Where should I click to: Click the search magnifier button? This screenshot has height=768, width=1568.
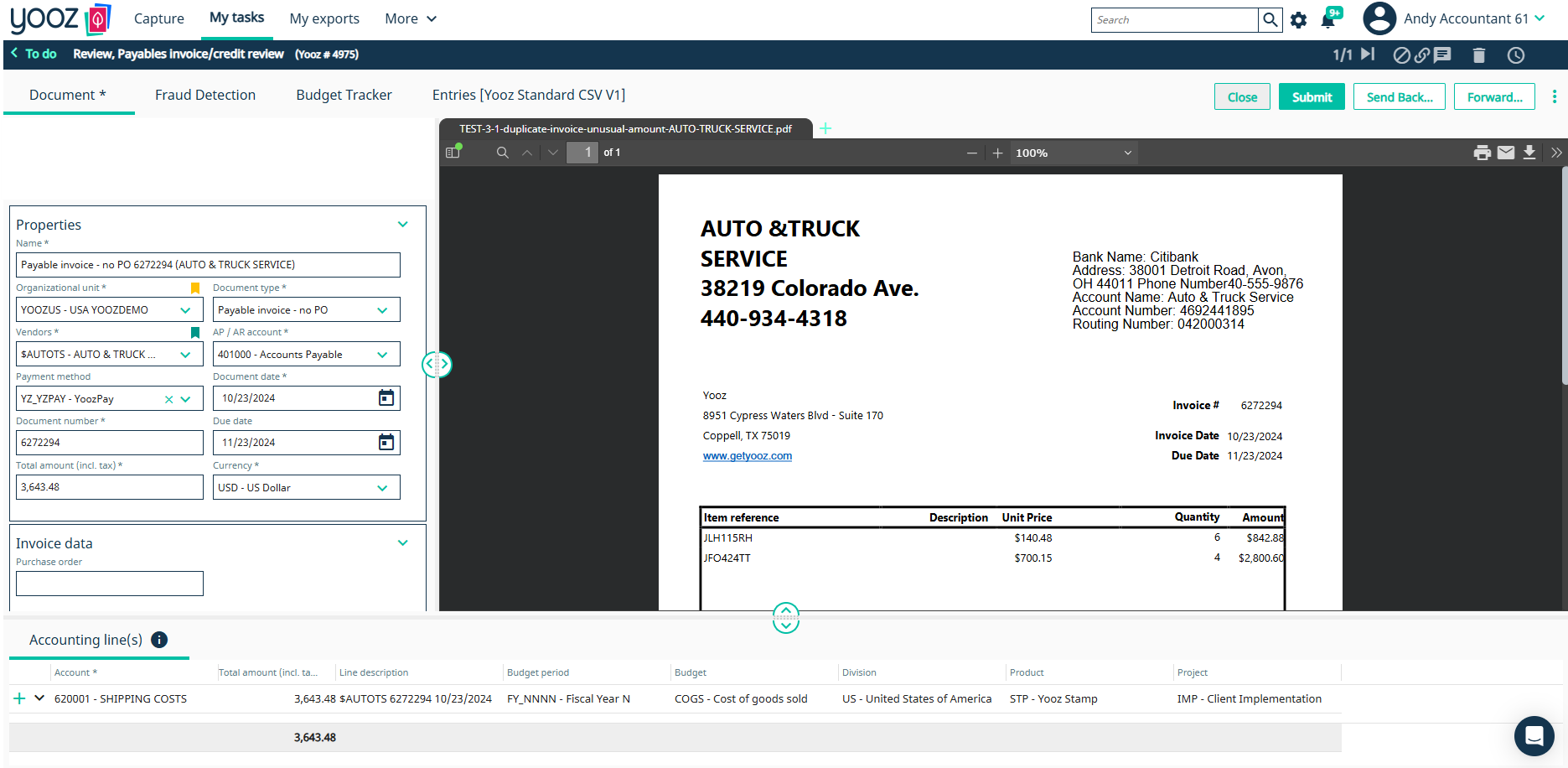coord(1270,20)
